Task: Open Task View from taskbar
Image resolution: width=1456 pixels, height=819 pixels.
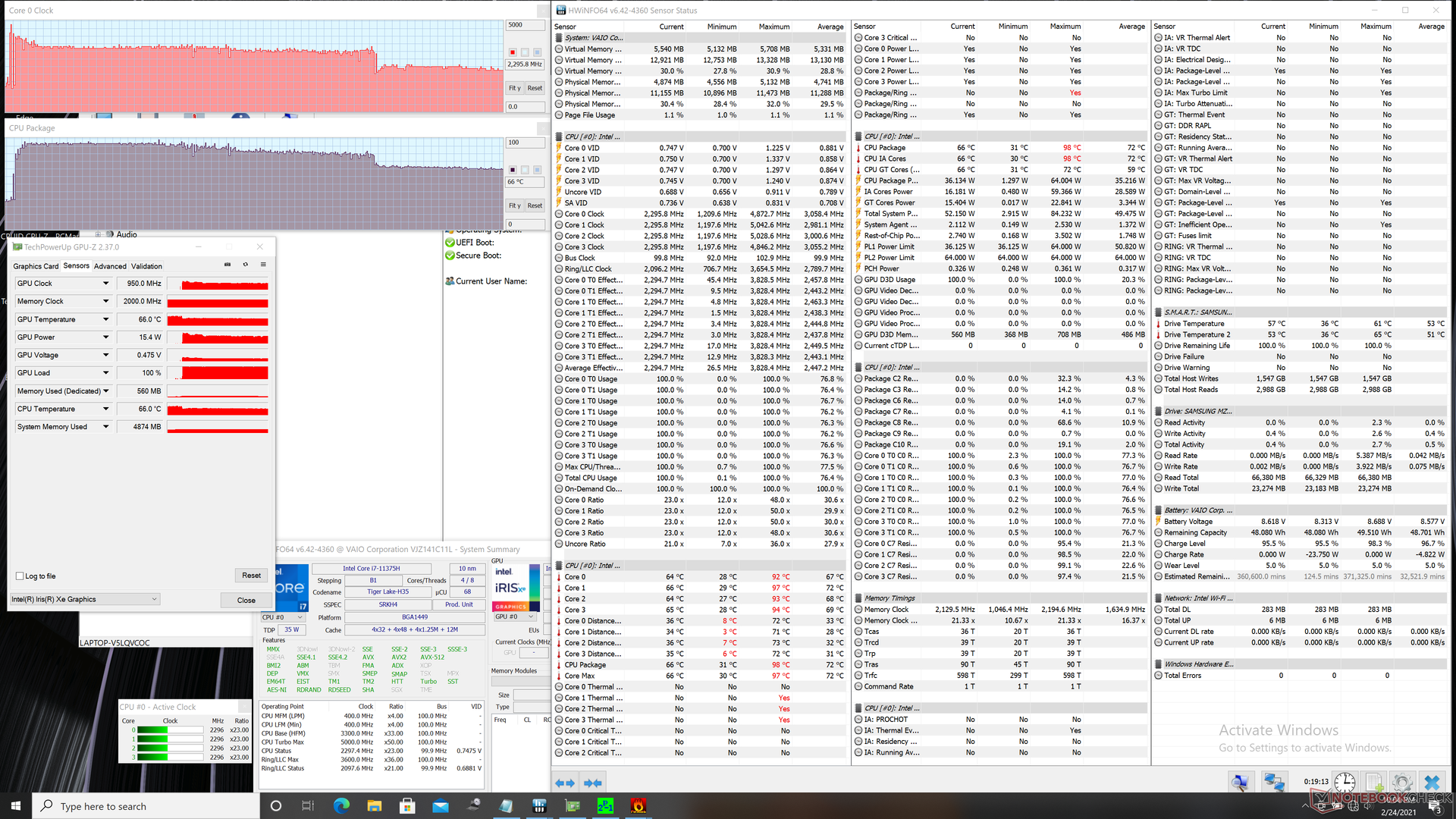Action: pos(308,805)
